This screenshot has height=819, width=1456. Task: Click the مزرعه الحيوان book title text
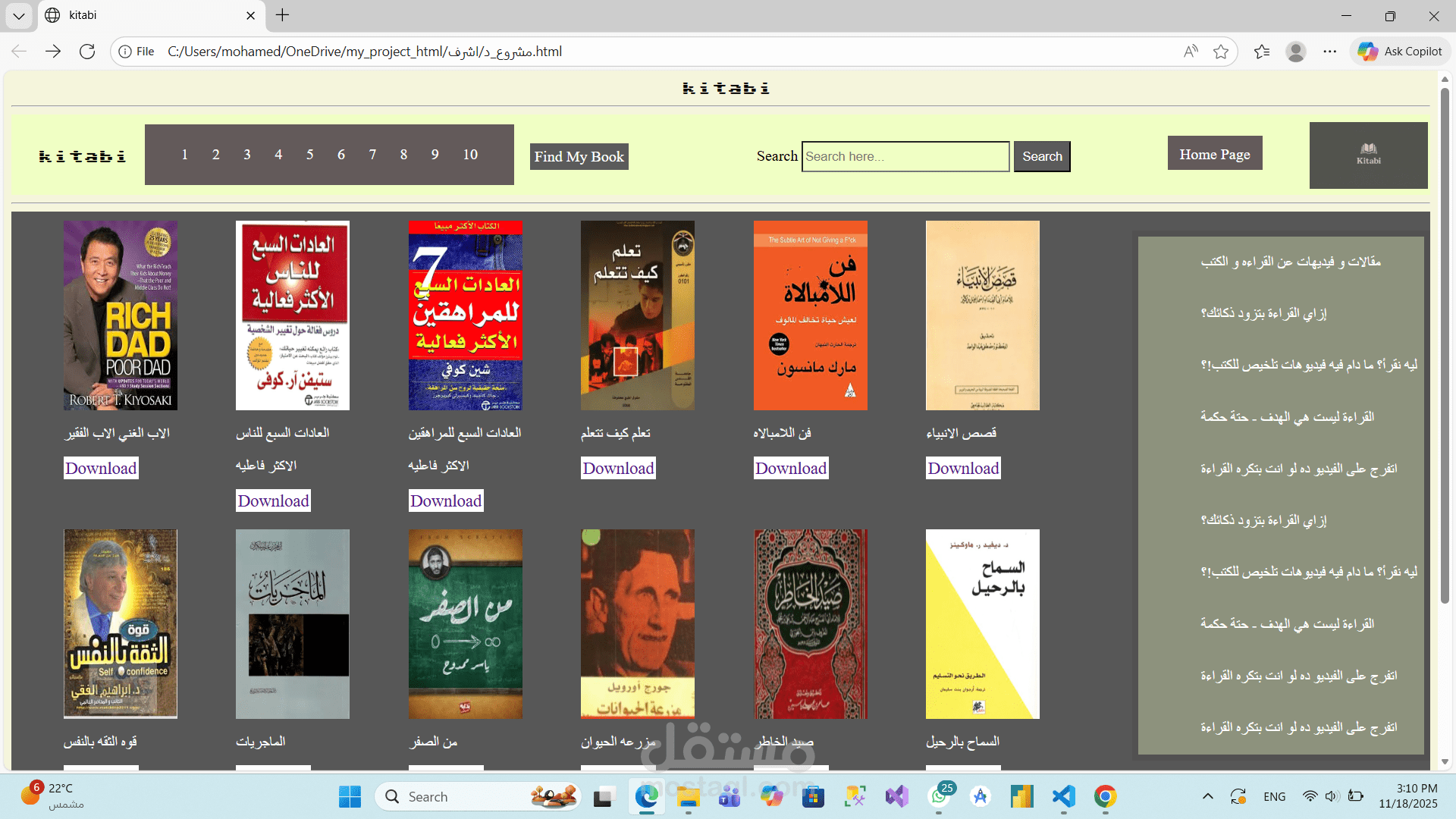click(x=618, y=741)
